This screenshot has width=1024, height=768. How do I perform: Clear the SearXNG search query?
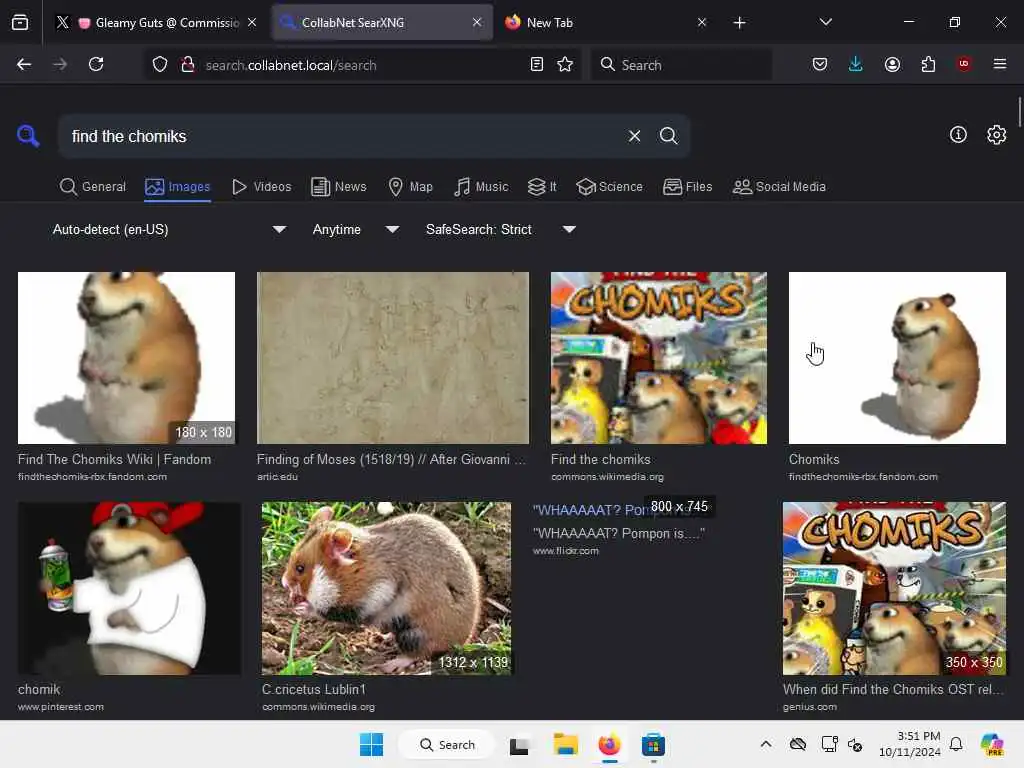point(634,136)
